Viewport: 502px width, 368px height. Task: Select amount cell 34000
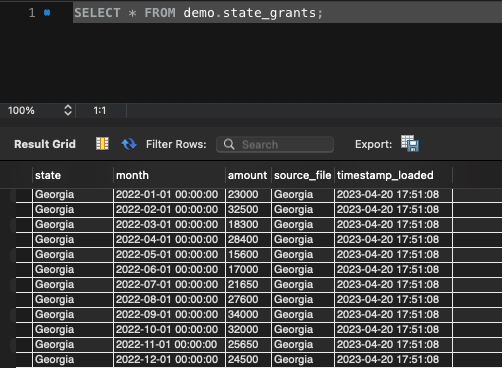pyautogui.click(x=248, y=315)
